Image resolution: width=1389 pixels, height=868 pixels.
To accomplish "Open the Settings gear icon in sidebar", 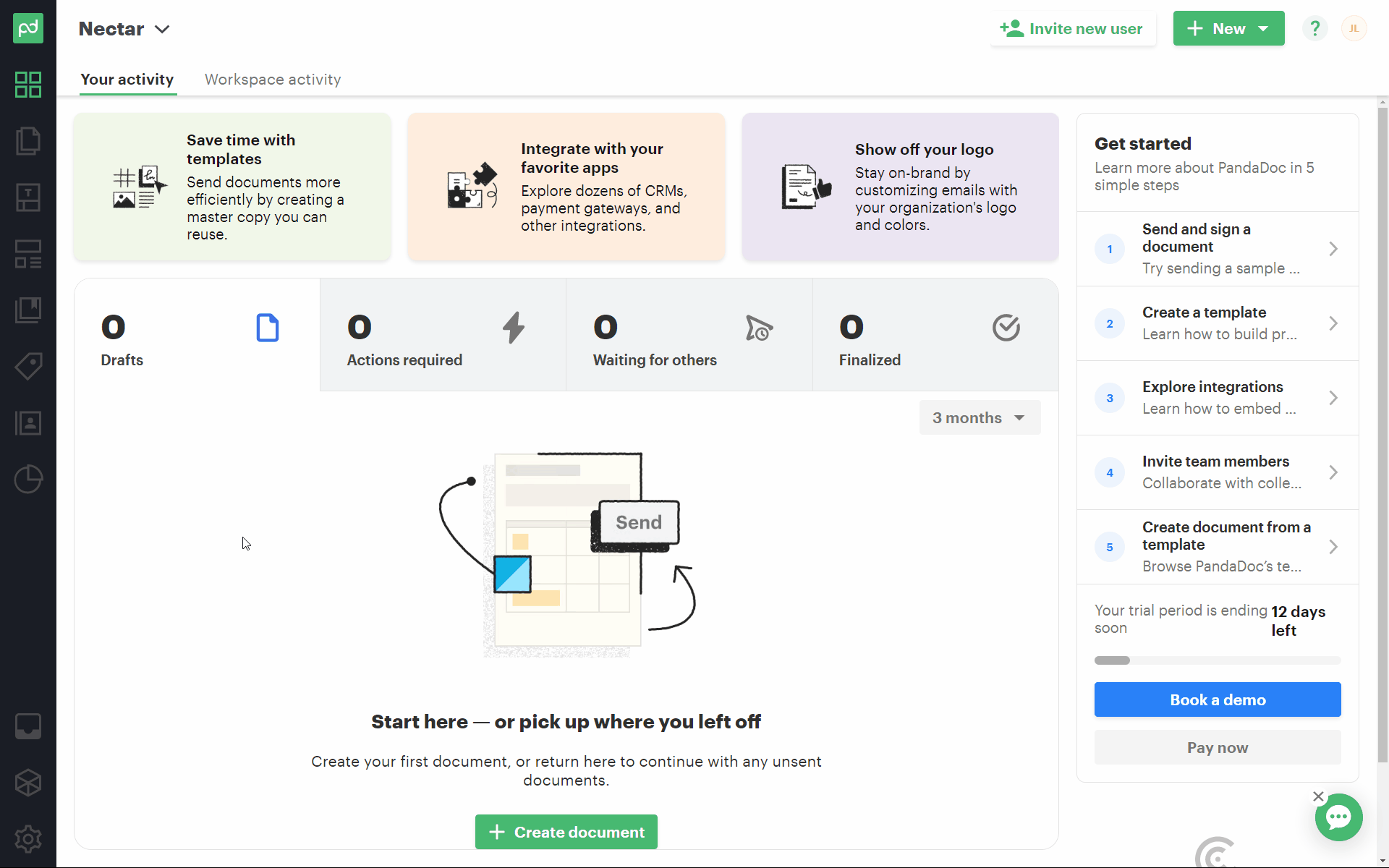I will (x=28, y=839).
